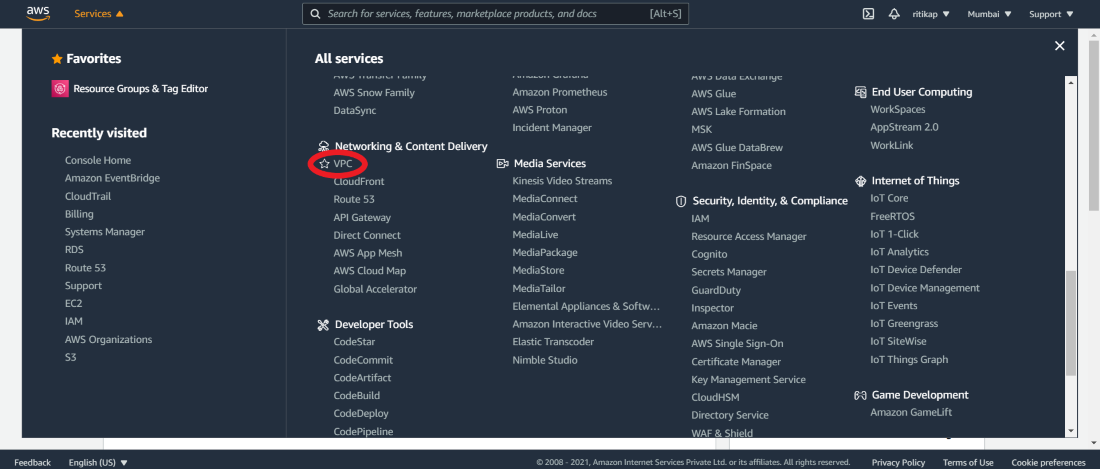Open IoT Core
1100x469 pixels.
click(889, 198)
